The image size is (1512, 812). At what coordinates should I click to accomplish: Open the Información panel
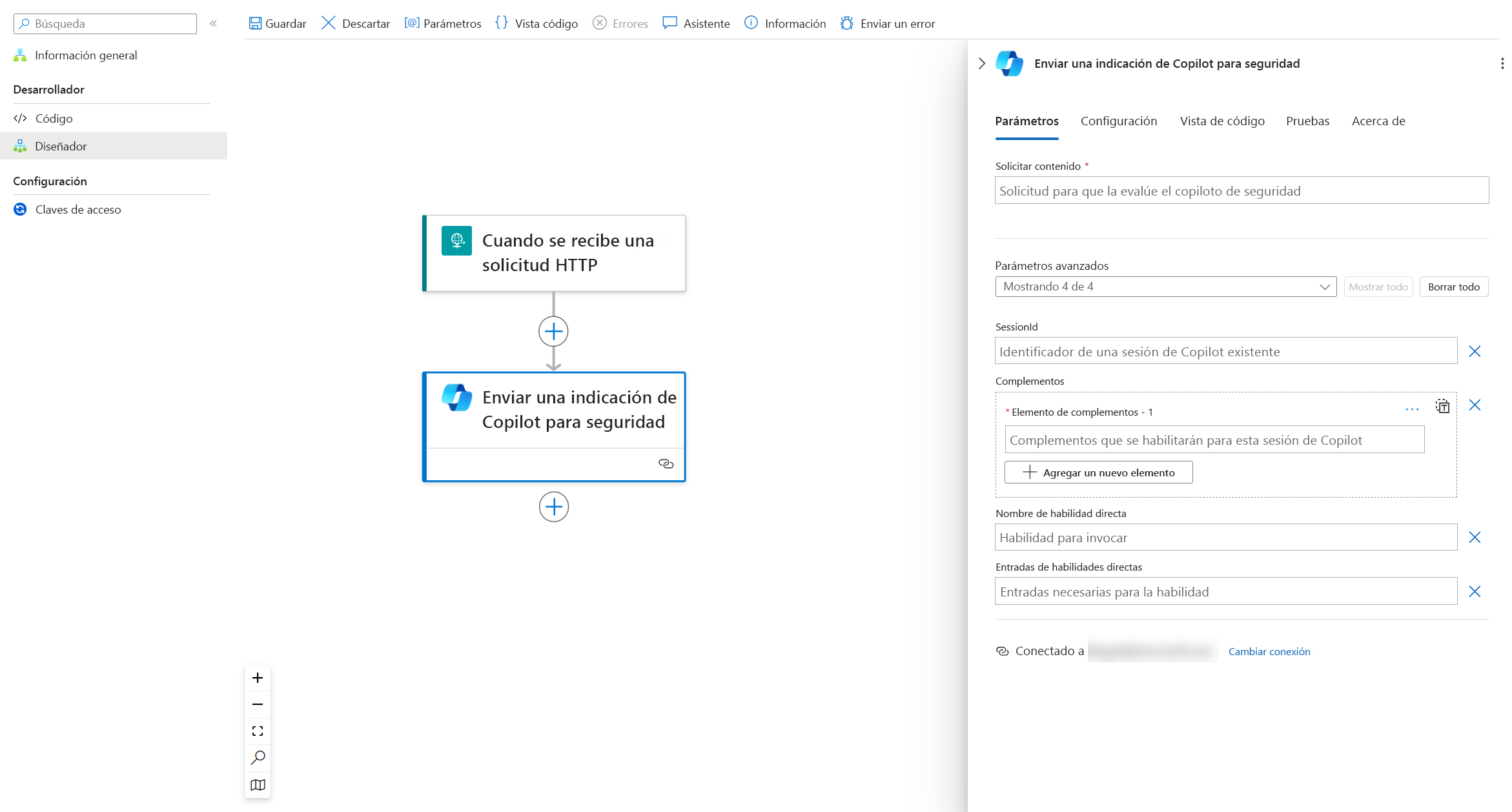coord(784,23)
